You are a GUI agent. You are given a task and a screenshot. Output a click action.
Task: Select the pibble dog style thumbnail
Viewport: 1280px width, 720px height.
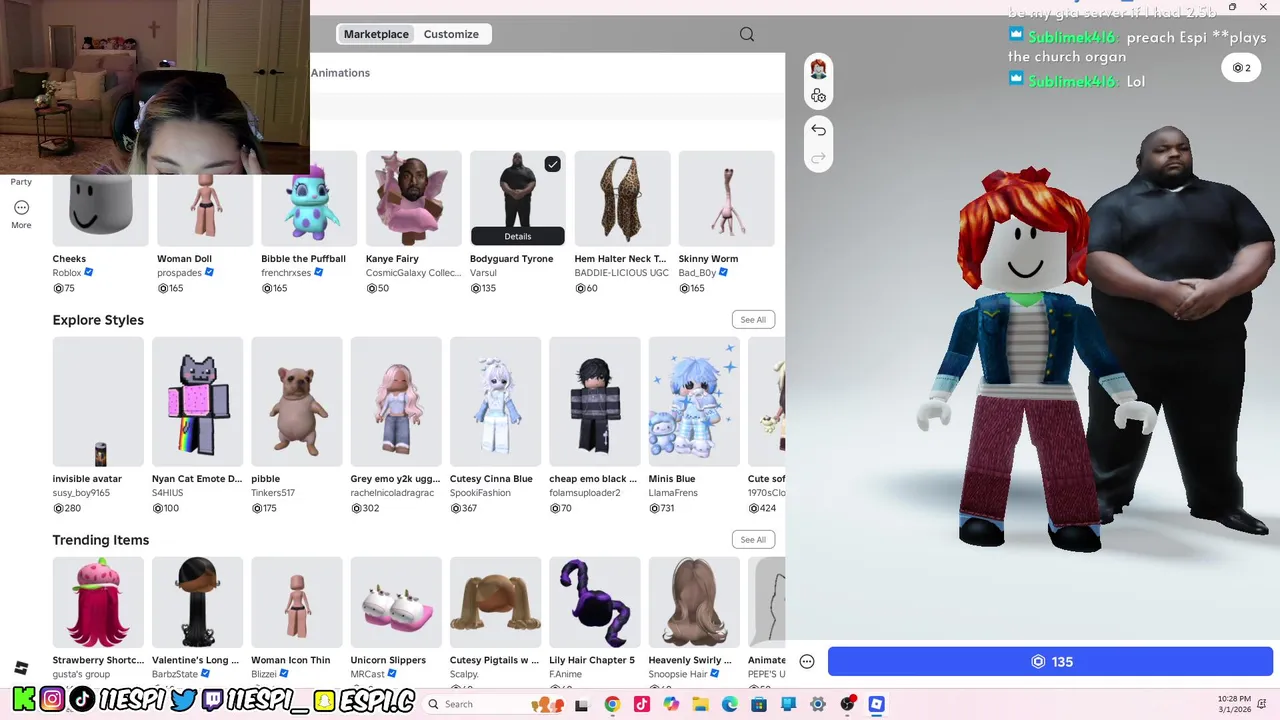(296, 402)
